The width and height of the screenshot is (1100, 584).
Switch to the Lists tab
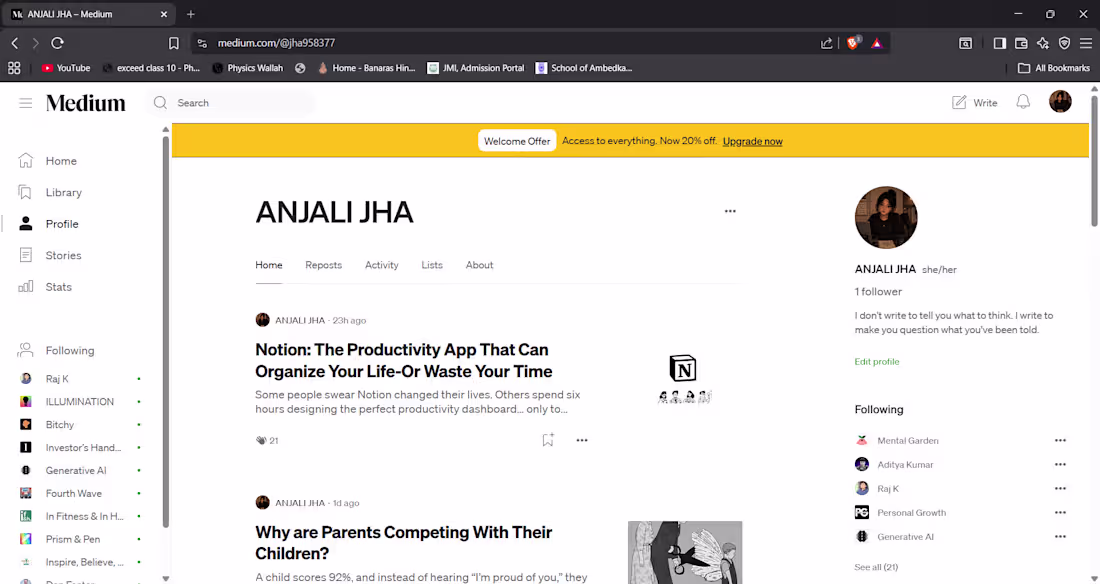432,265
